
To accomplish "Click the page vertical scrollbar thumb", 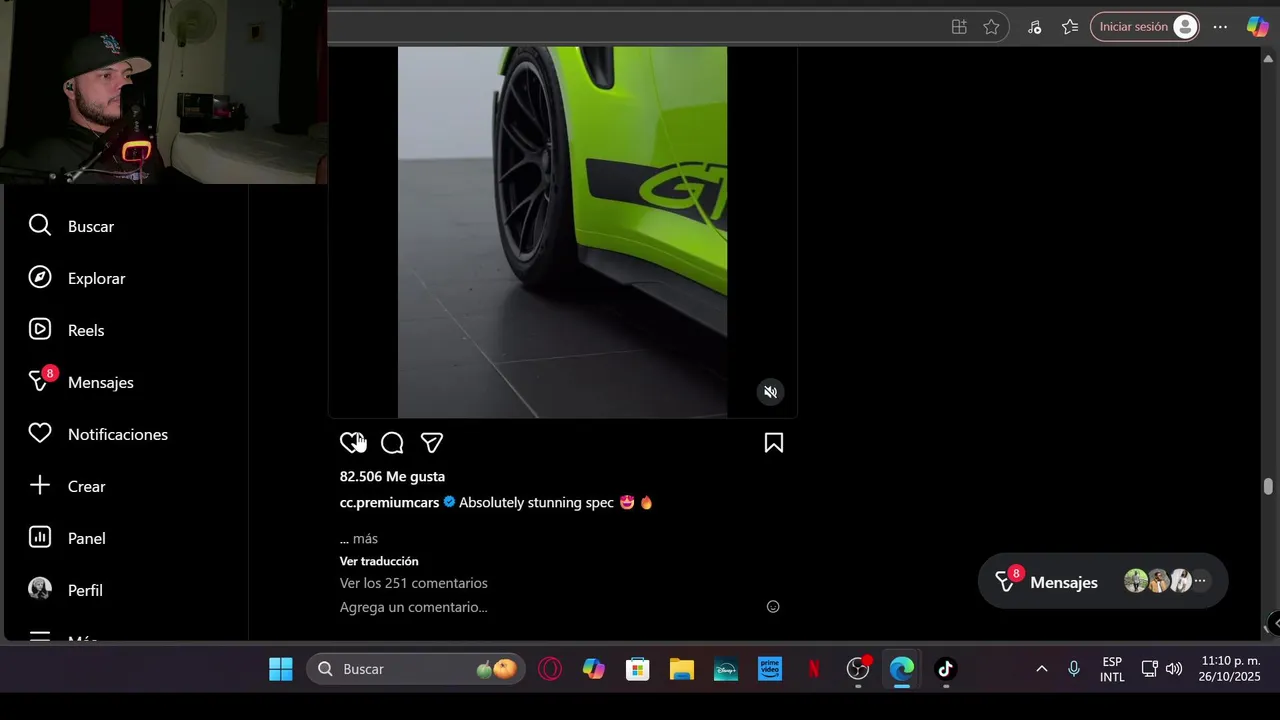I will point(1268,487).
